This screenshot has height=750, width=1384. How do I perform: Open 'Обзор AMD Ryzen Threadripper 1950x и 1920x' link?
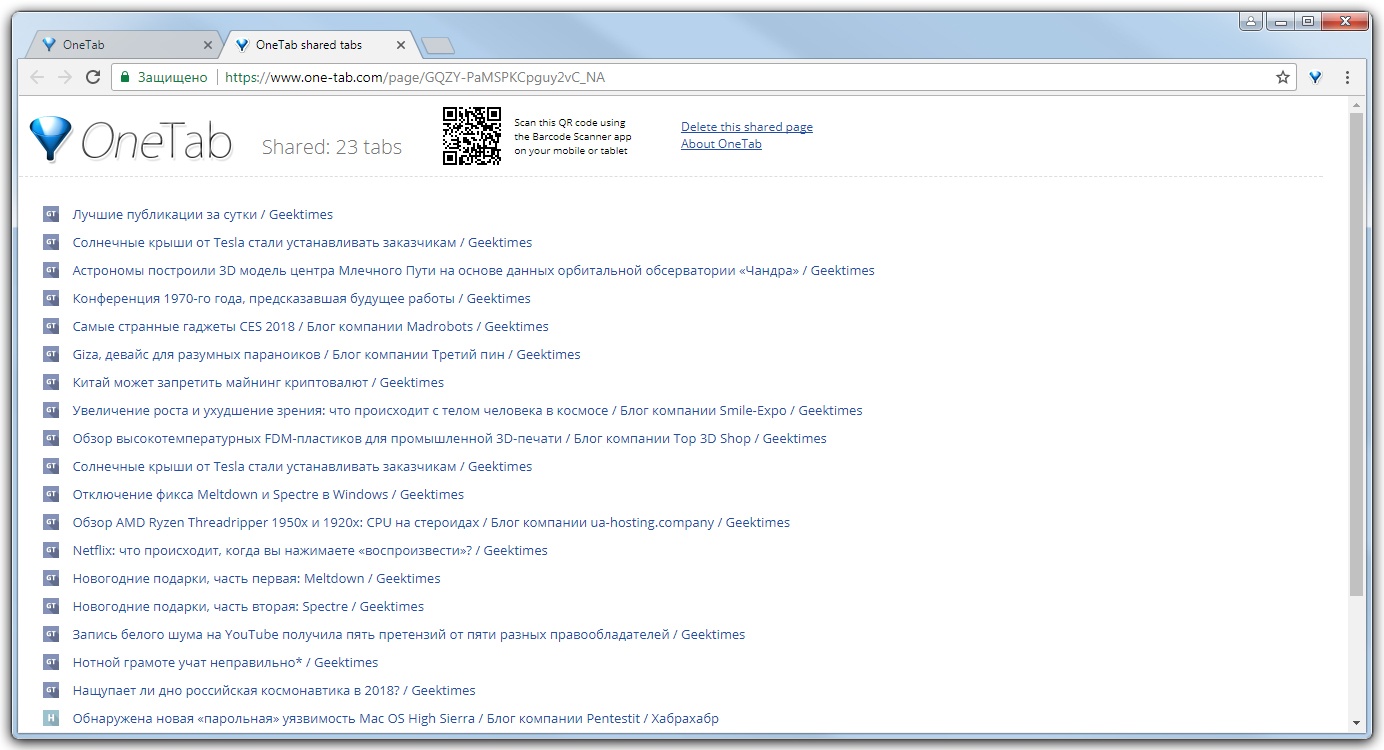(x=431, y=522)
